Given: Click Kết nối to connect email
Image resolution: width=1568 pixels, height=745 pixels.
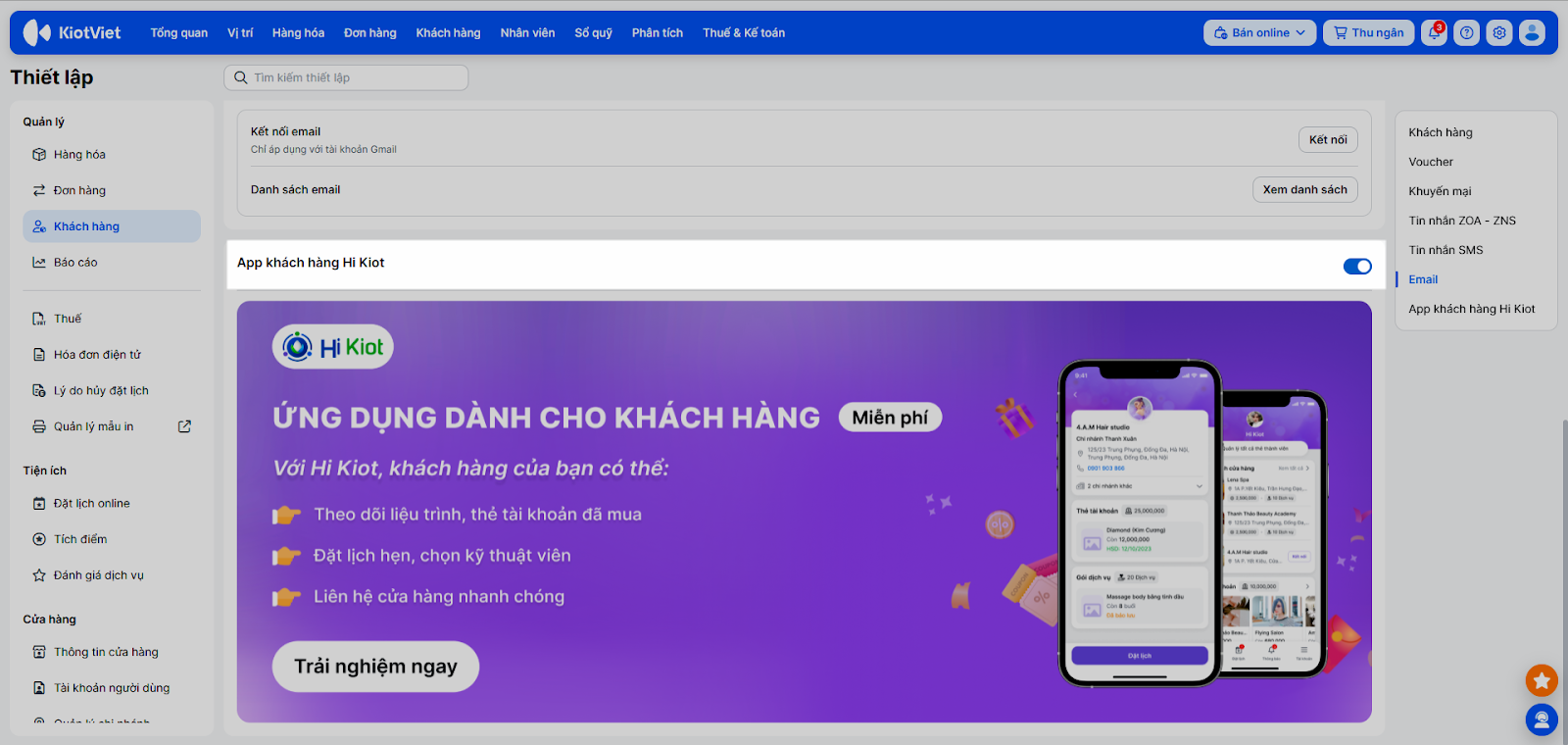Looking at the screenshot, I should tap(1328, 139).
